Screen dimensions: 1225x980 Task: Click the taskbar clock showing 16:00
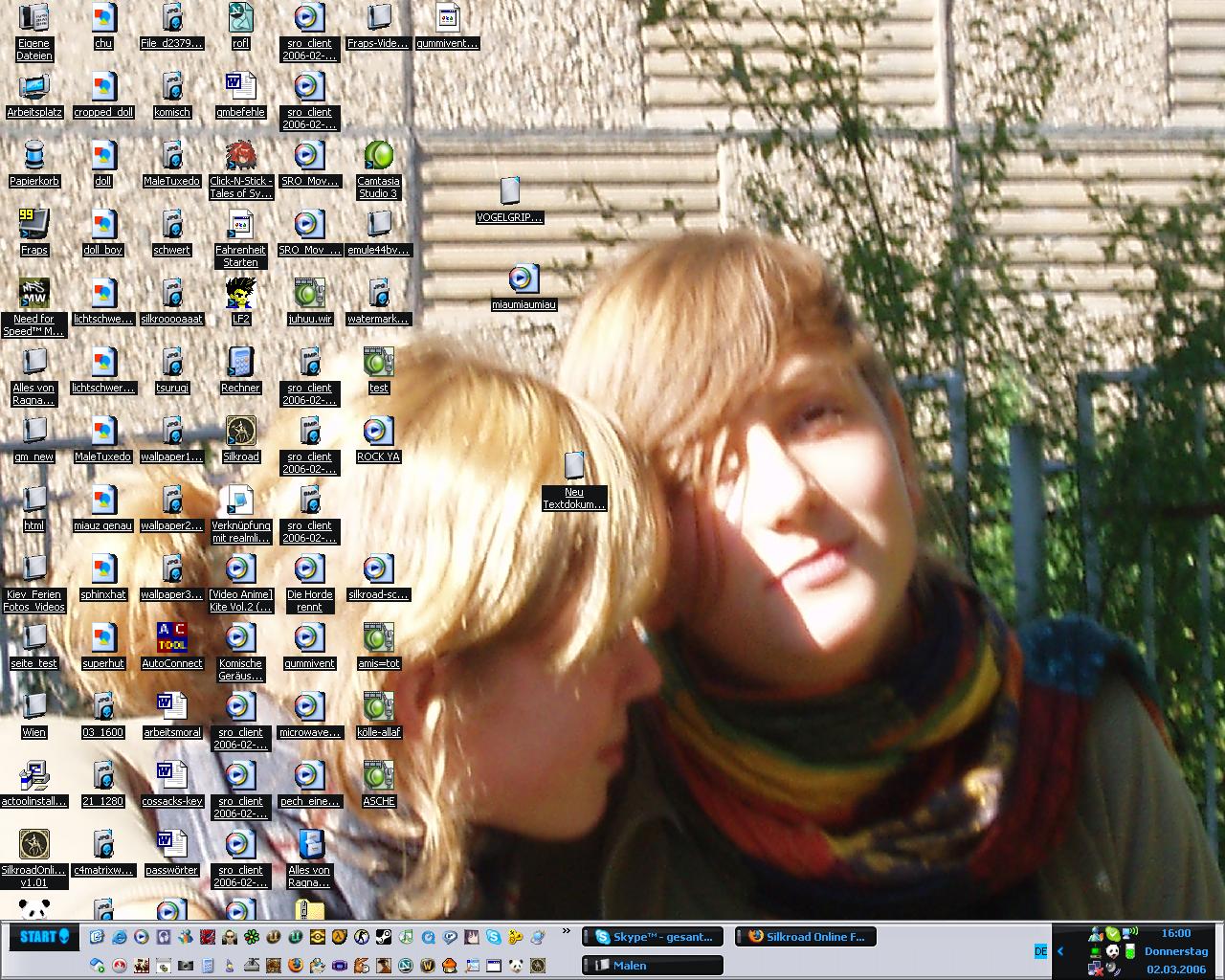tap(1176, 933)
